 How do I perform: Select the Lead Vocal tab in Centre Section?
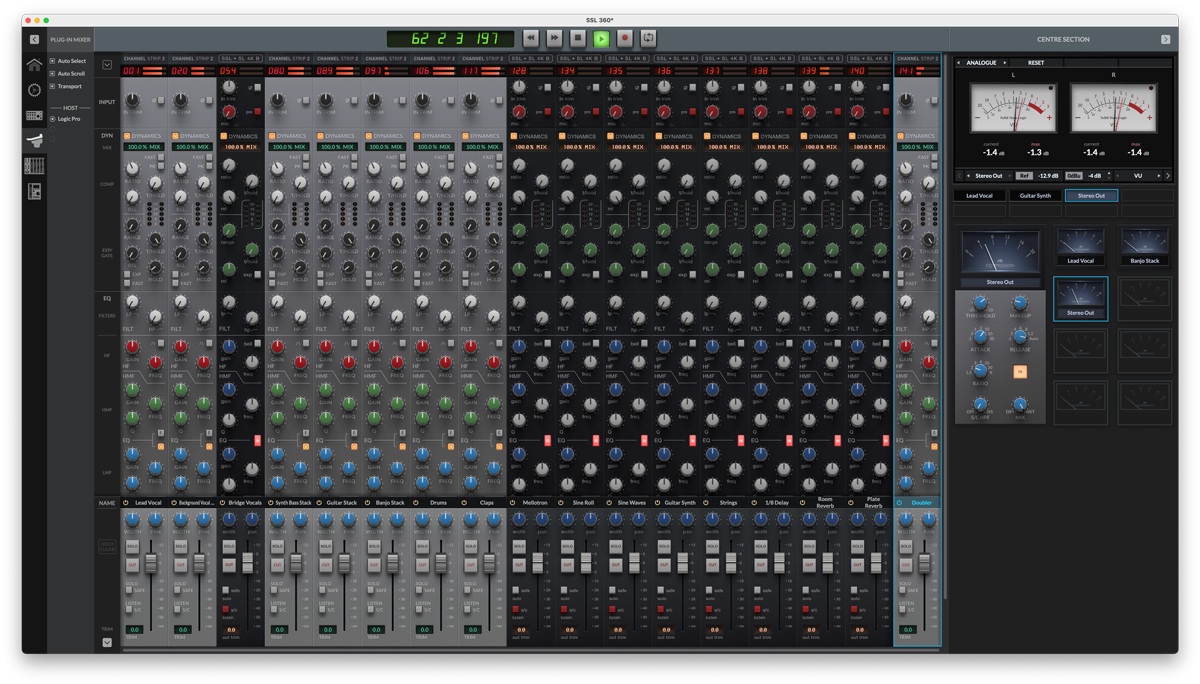coord(980,196)
